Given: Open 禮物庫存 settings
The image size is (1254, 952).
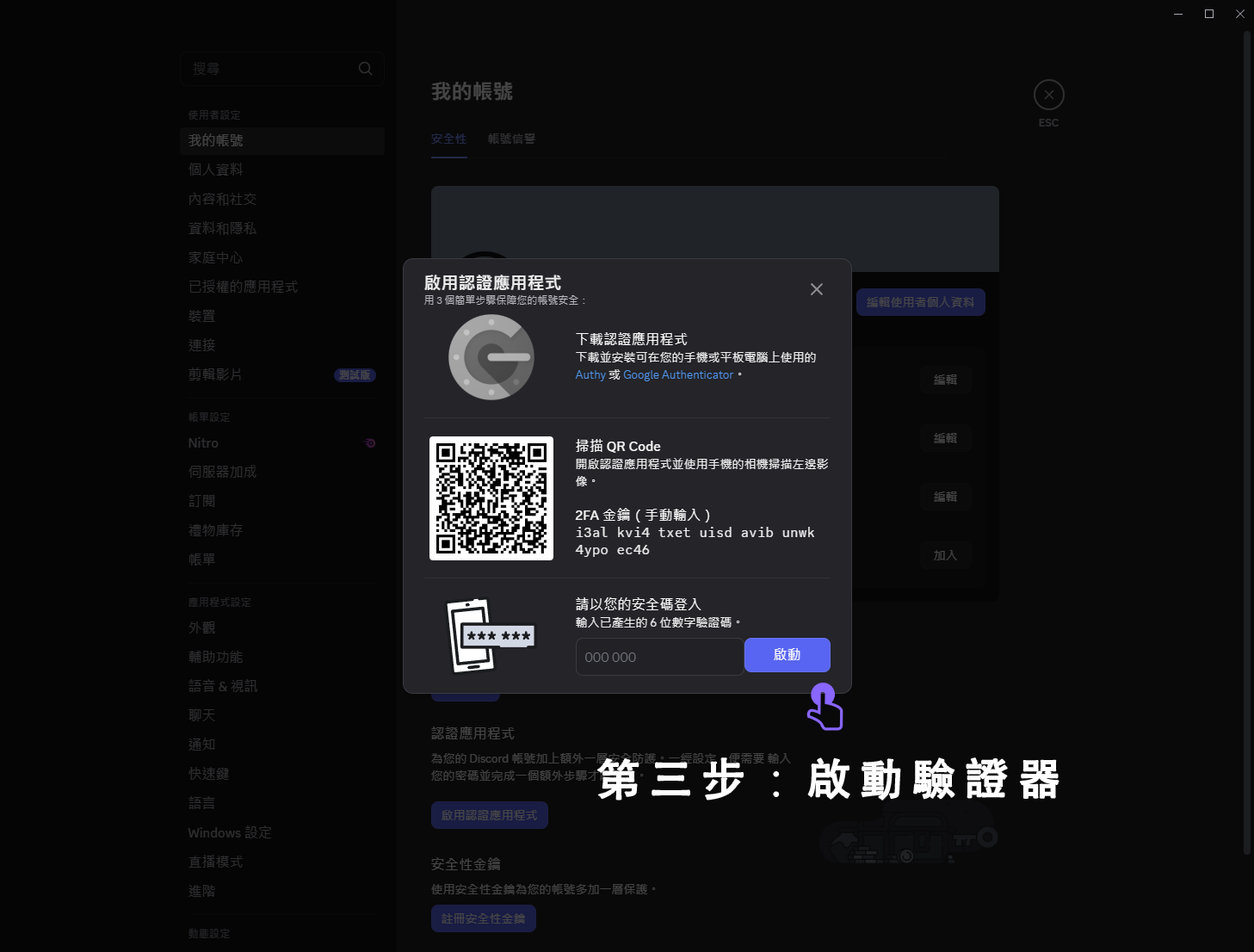Looking at the screenshot, I should (x=282, y=530).
